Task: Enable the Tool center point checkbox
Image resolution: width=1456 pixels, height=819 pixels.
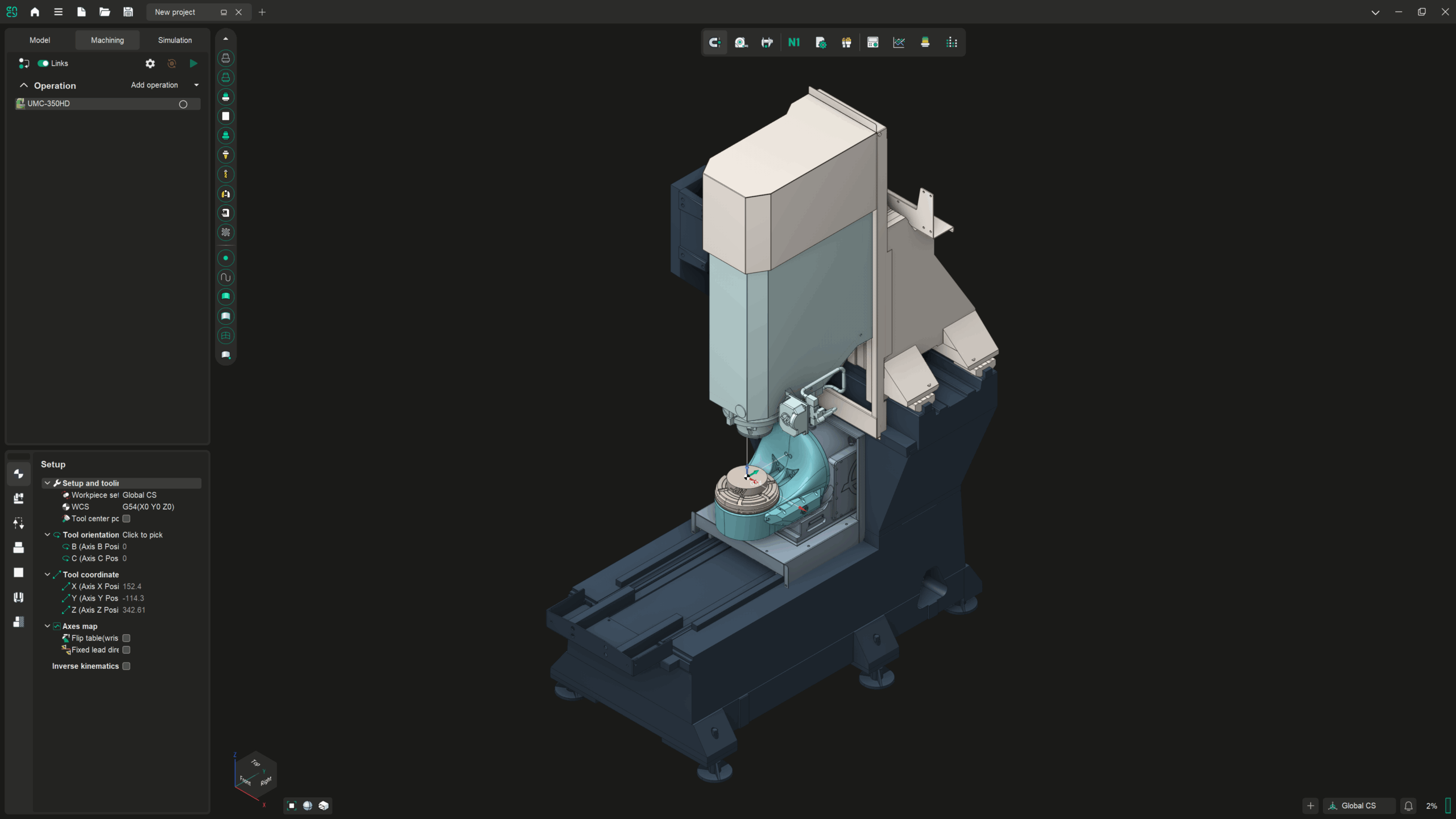Action: tap(126, 519)
